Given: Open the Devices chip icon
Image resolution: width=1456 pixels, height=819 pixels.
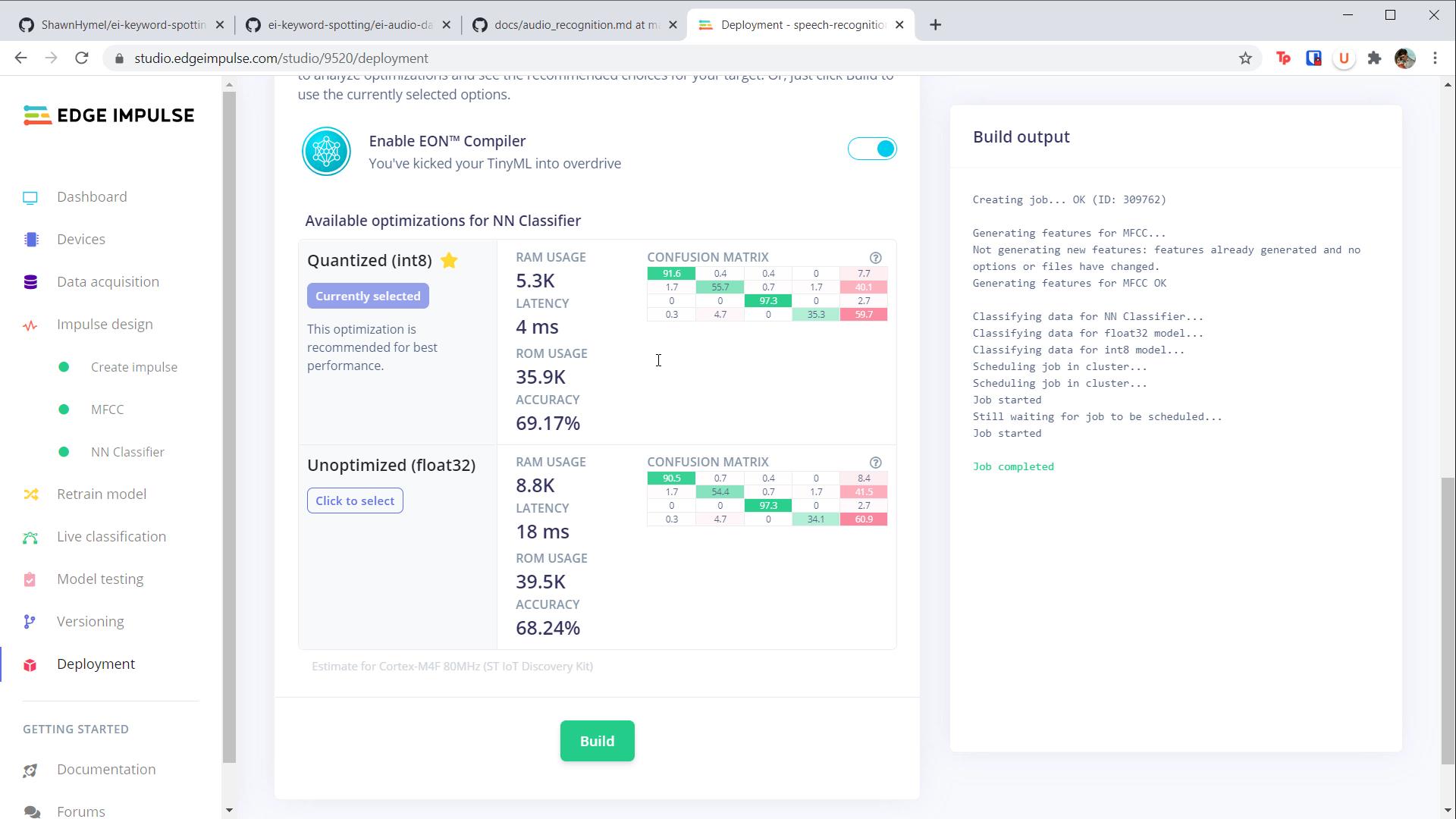Looking at the screenshot, I should pos(30,240).
